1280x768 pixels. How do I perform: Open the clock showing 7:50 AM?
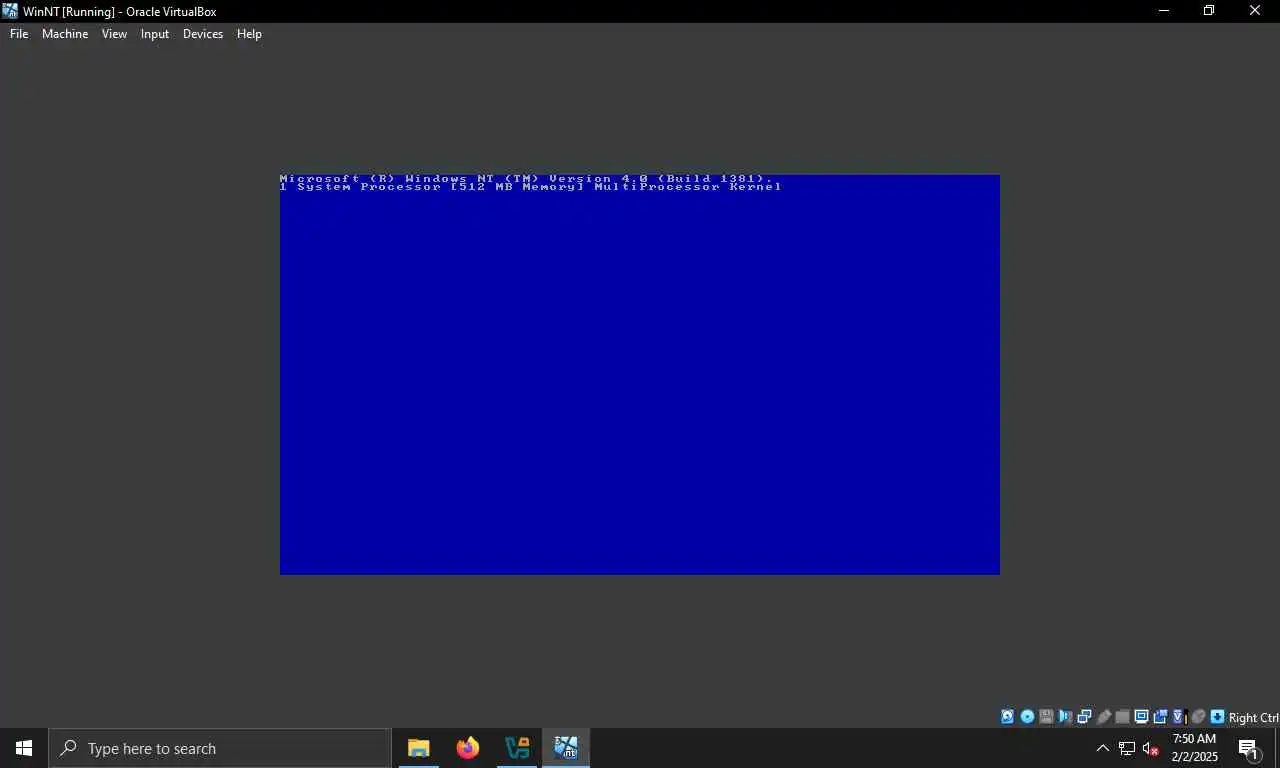[1195, 748]
